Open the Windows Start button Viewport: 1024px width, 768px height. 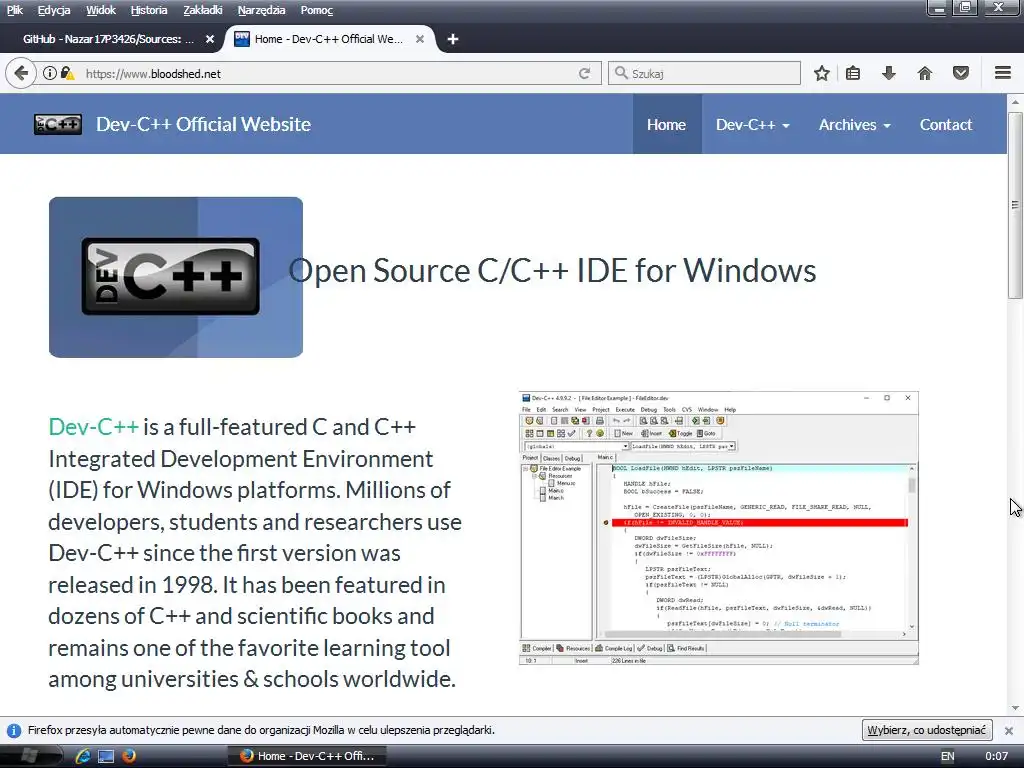pyautogui.click(x=29, y=756)
